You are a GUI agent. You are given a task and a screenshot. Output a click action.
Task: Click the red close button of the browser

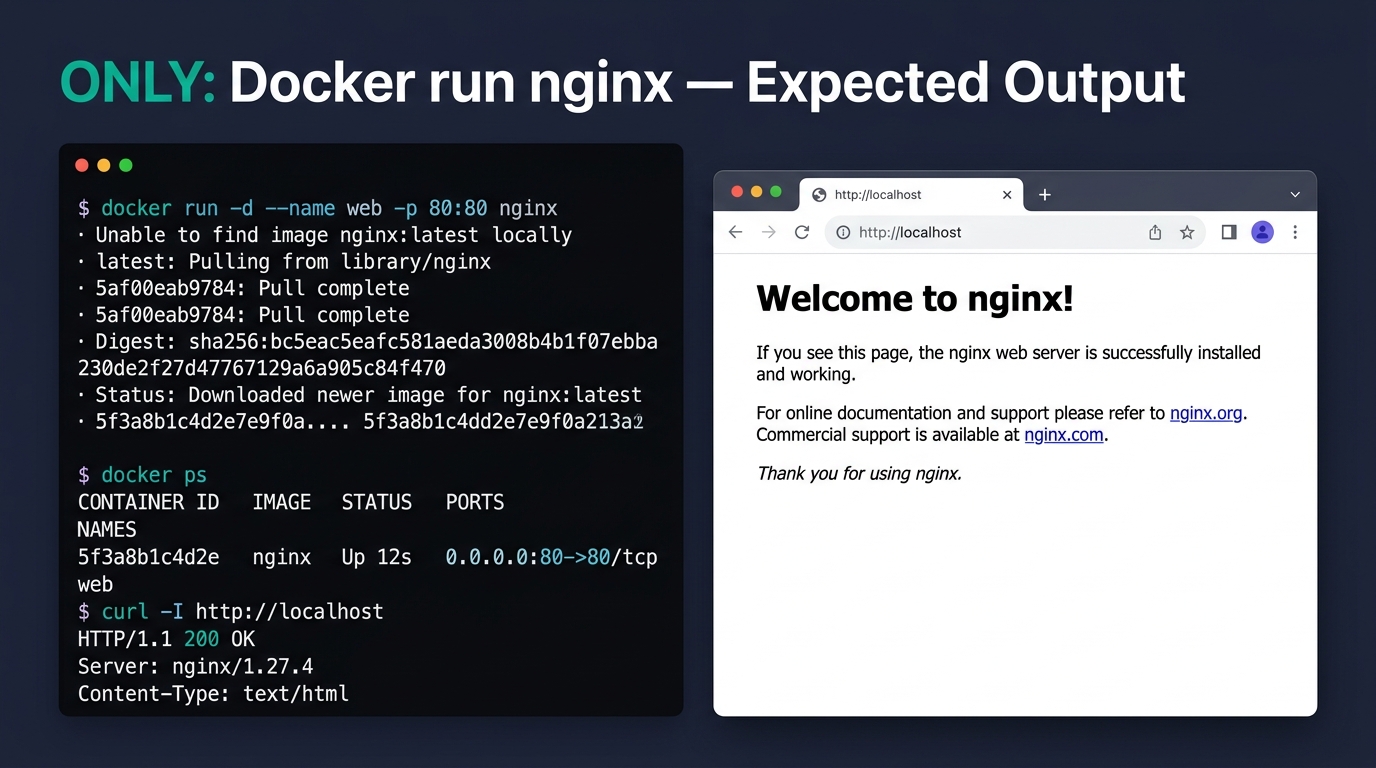pyautogui.click(x=738, y=192)
